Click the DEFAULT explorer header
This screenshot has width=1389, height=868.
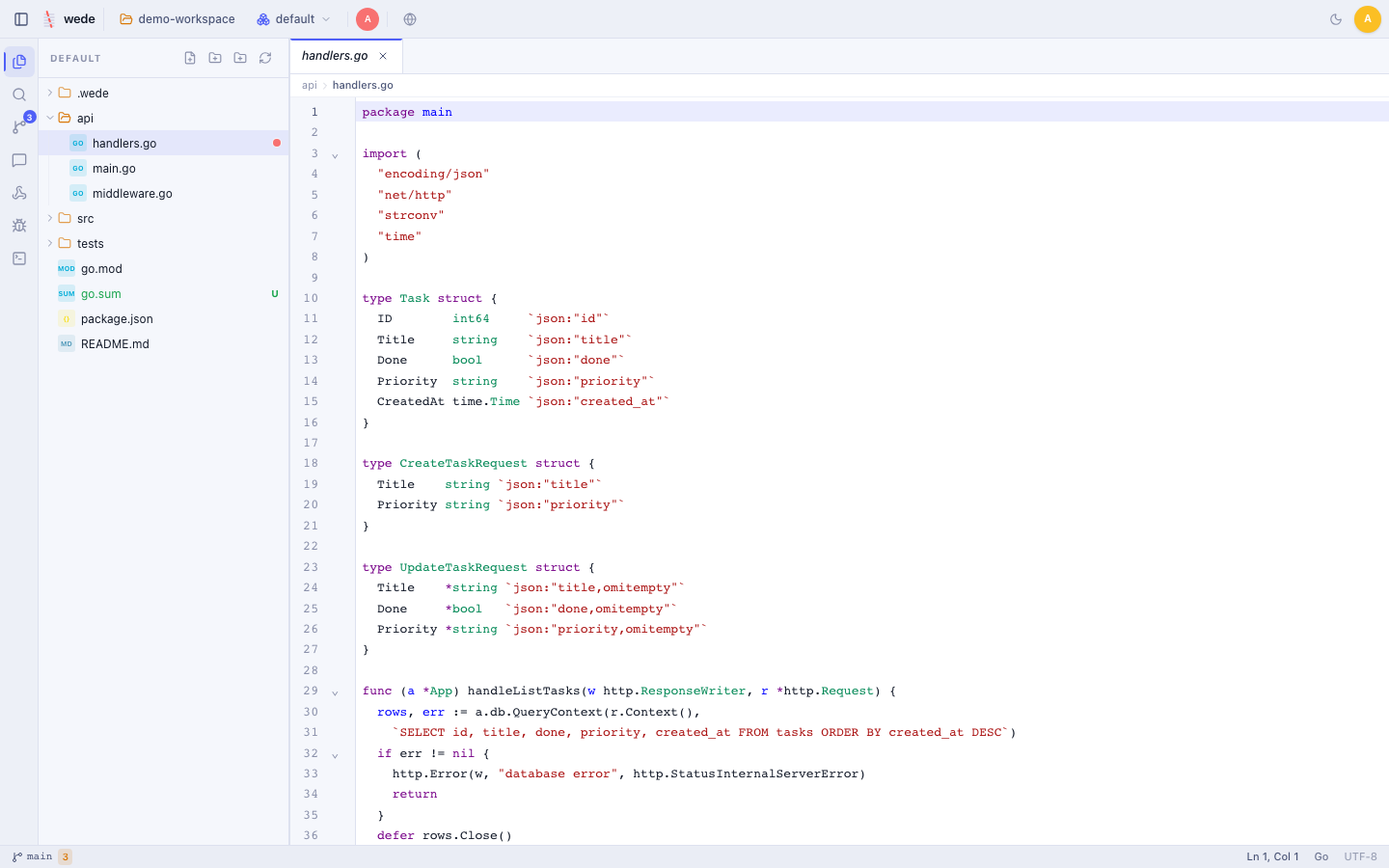pyautogui.click(x=75, y=59)
